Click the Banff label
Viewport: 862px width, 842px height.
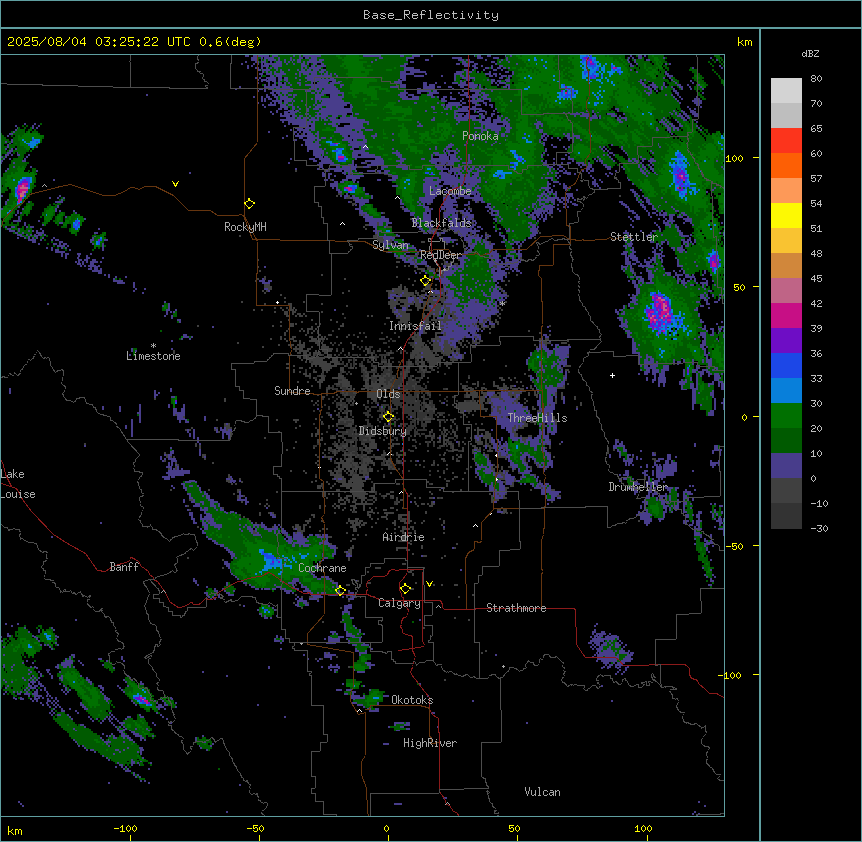[x=124, y=567]
